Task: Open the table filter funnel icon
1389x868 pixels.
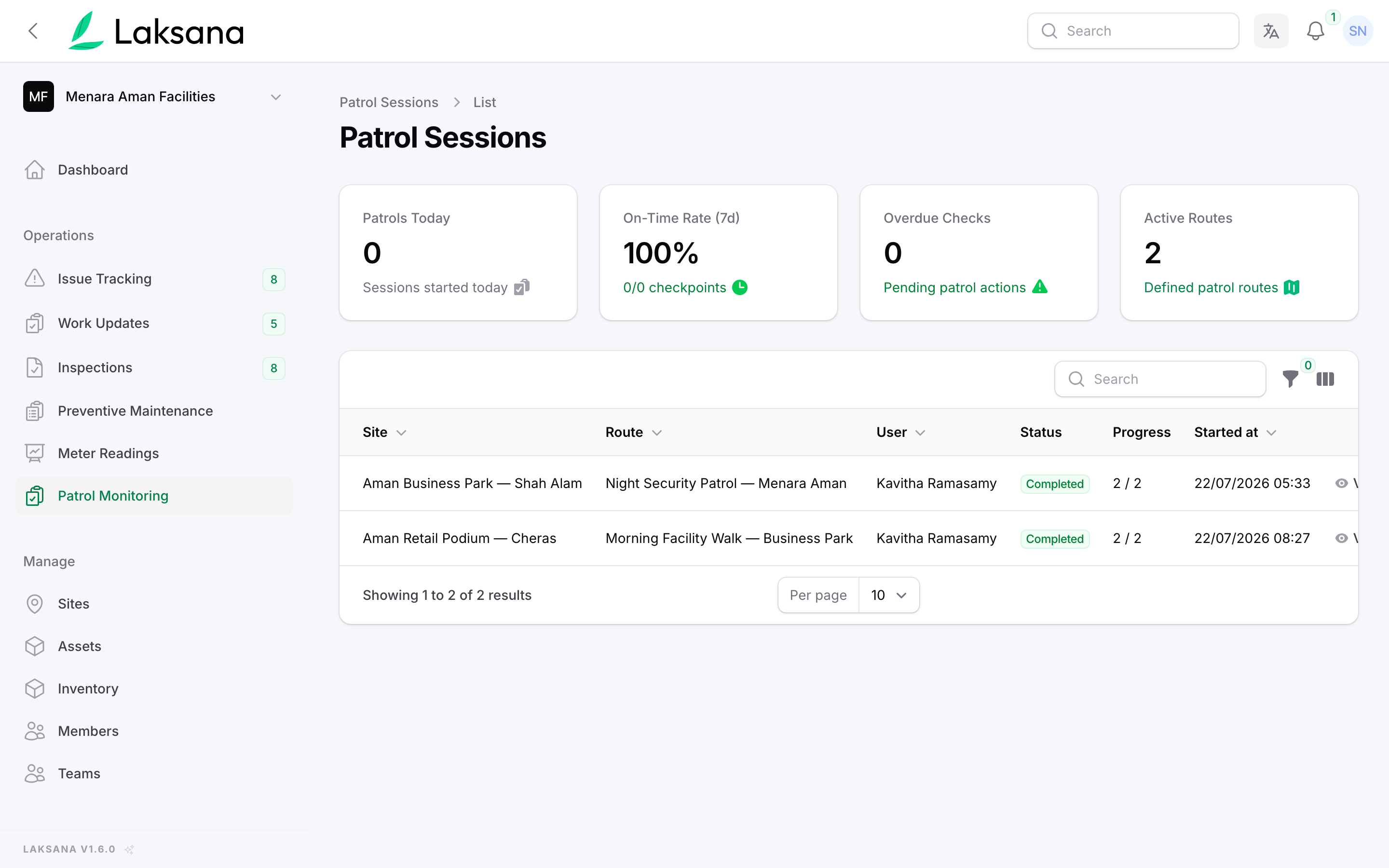Action: coord(1290,379)
